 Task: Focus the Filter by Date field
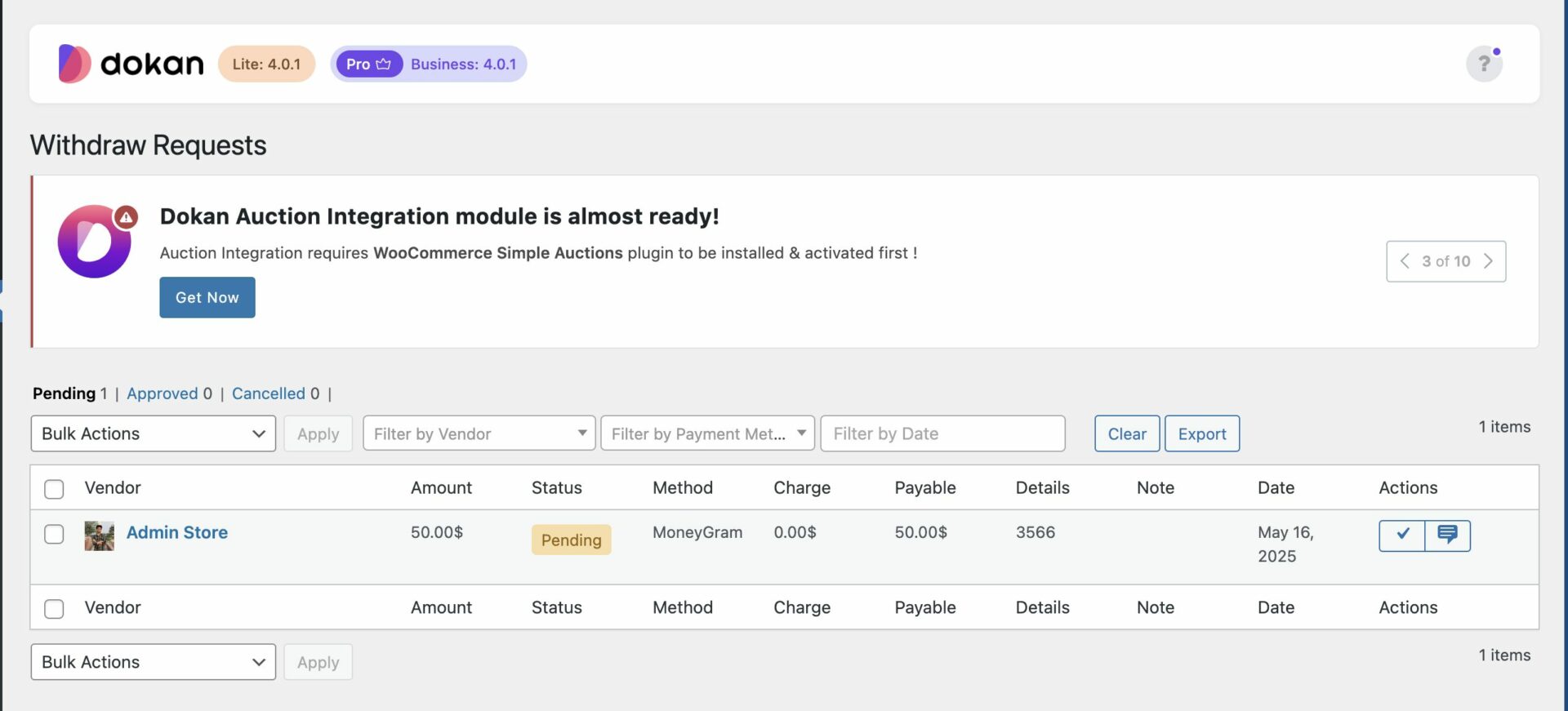[943, 433]
